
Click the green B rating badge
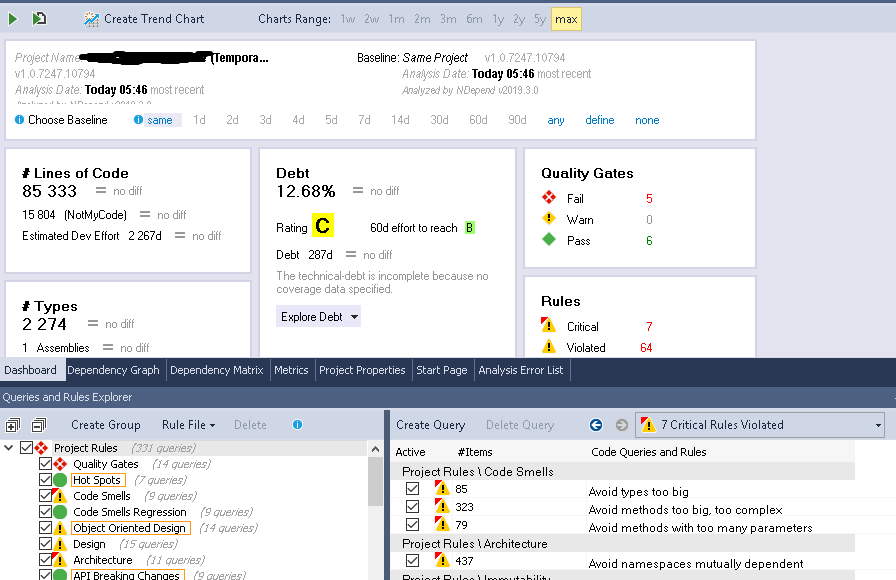pos(470,227)
